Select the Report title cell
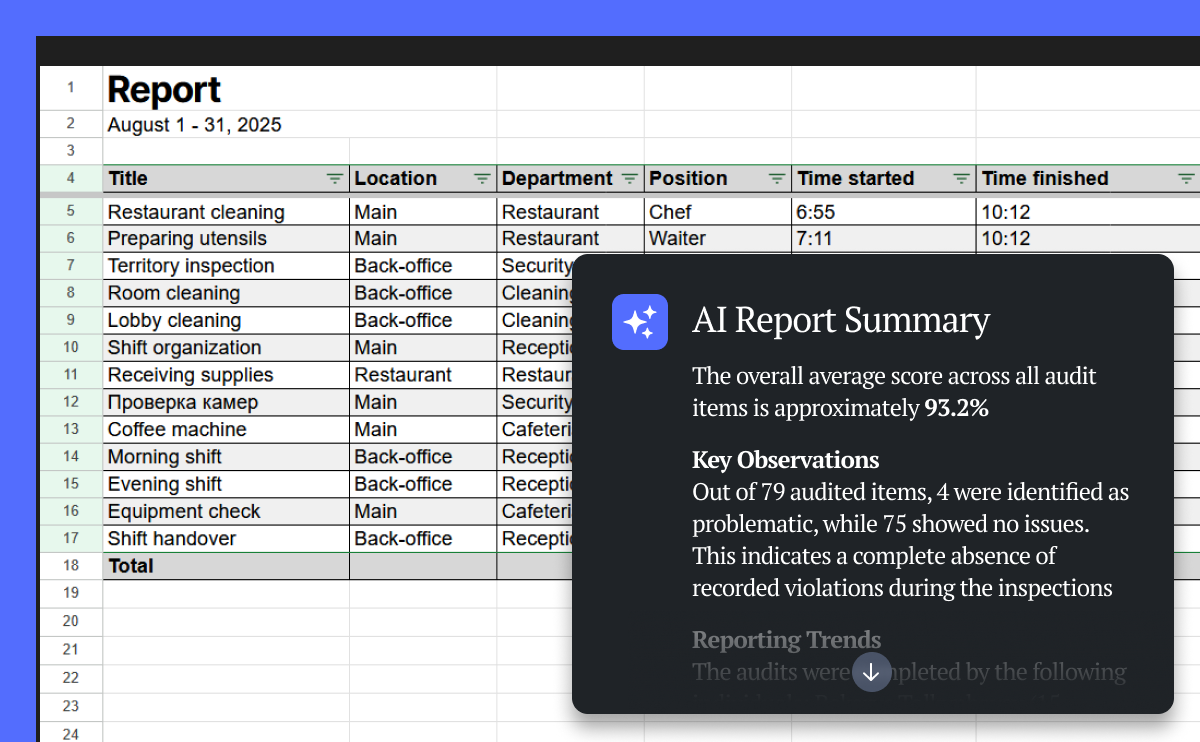This screenshot has height=742, width=1200. click(x=164, y=90)
